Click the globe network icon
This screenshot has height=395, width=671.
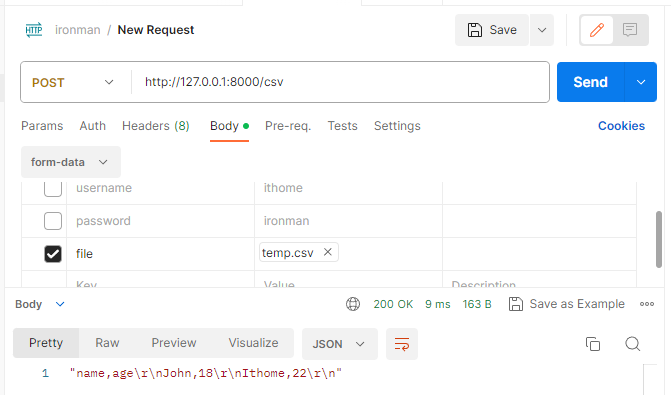(x=353, y=304)
